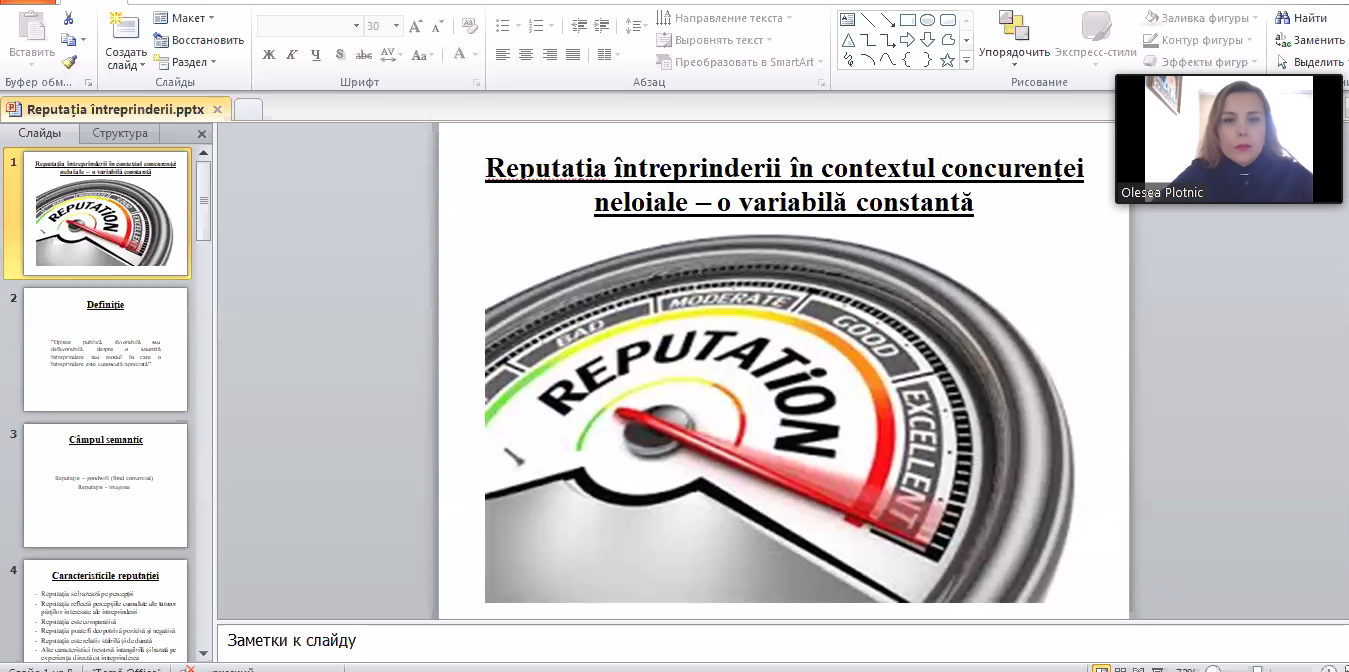Select the Cut scissors icon

pyautogui.click(x=68, y=18)
